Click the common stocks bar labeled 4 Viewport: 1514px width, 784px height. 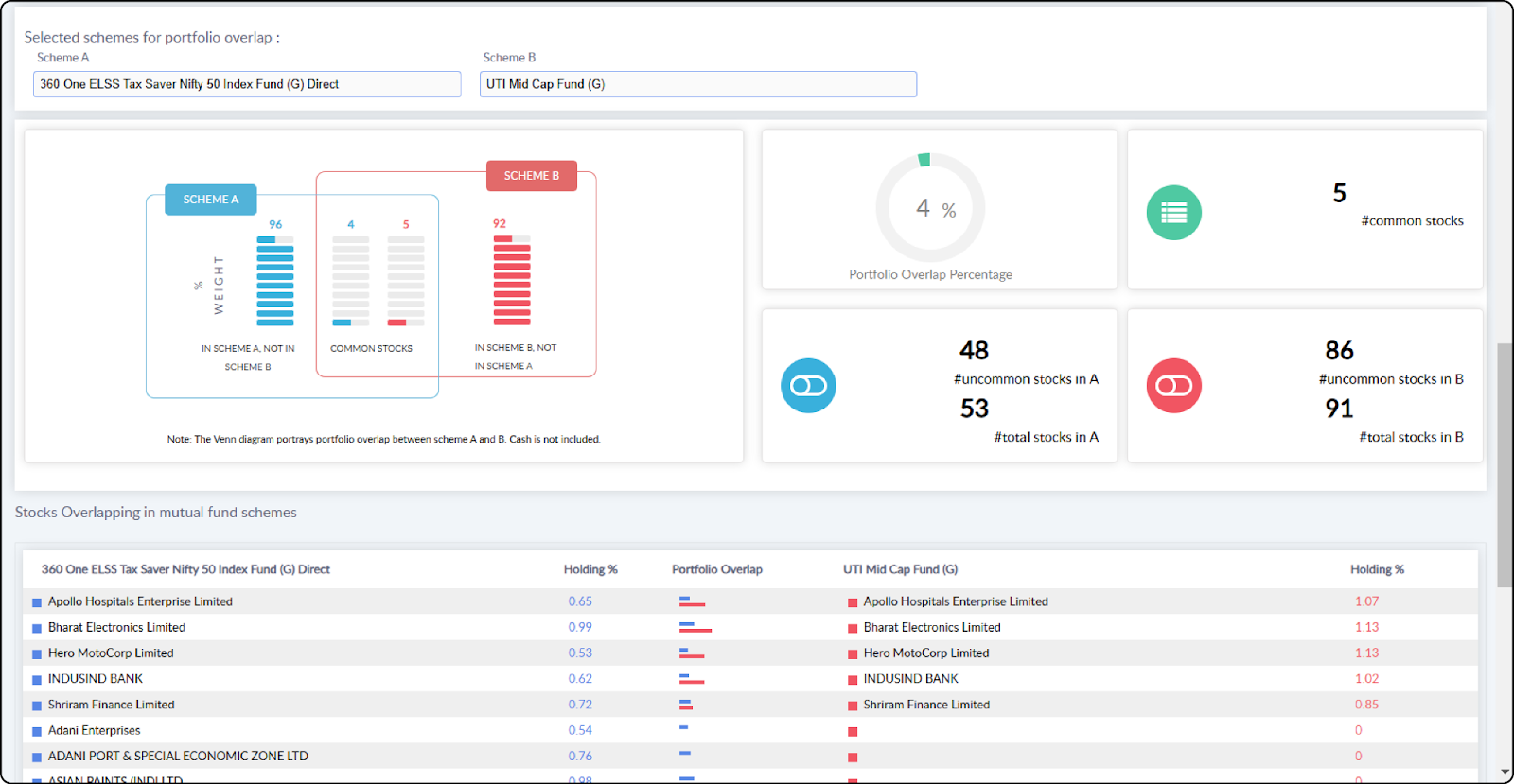tap(351, 281)
